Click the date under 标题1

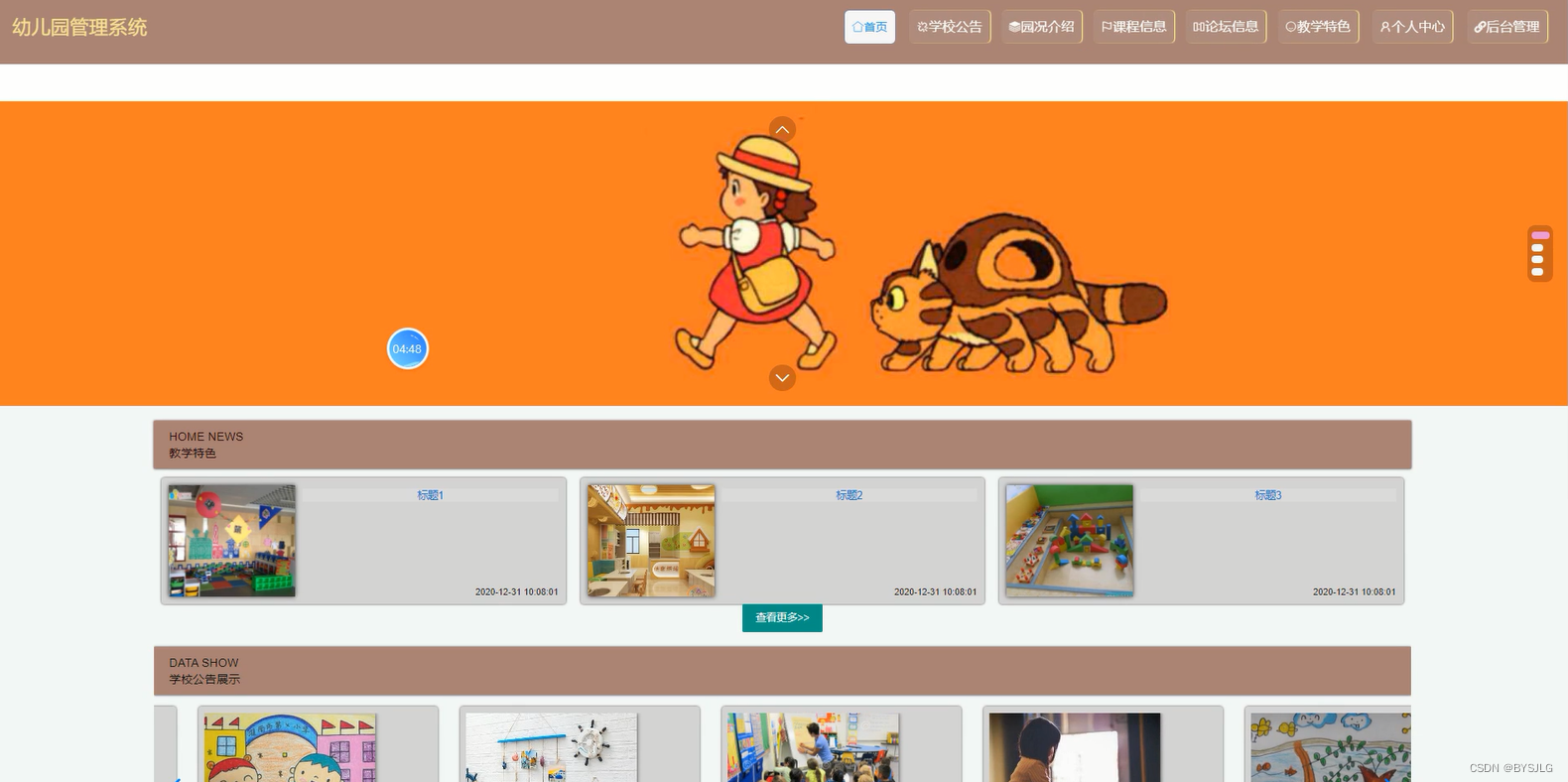[517, 591]
